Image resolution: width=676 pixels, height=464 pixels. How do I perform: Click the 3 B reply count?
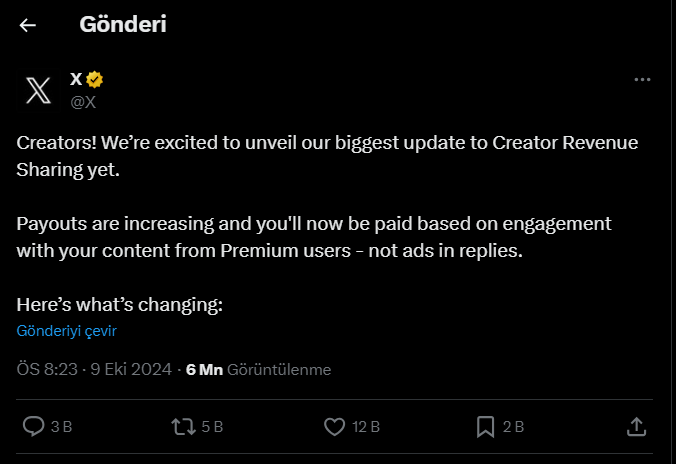click(61, 427)
